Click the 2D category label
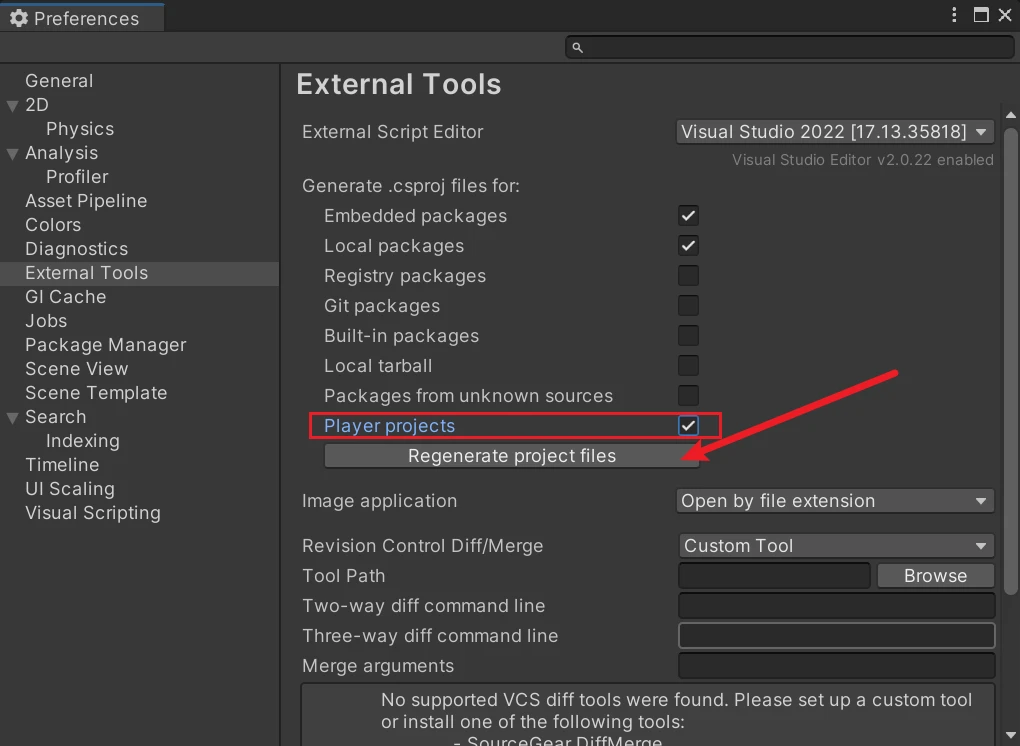The image size is (1020, 746). pos(37,105)
